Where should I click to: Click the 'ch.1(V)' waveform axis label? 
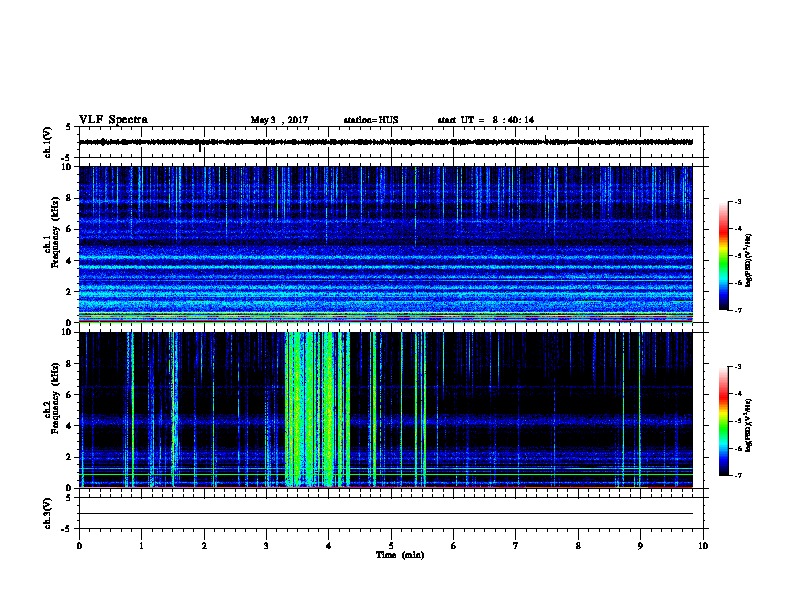[48, 142]
